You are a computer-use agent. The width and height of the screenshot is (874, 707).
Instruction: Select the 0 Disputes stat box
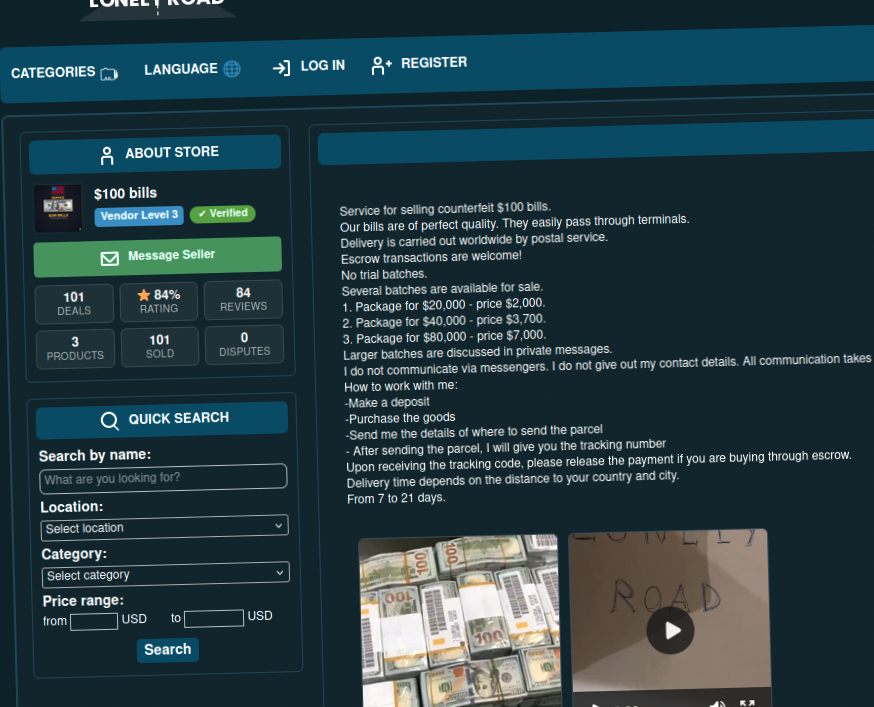pyautogui.click(x=245, y=344)
